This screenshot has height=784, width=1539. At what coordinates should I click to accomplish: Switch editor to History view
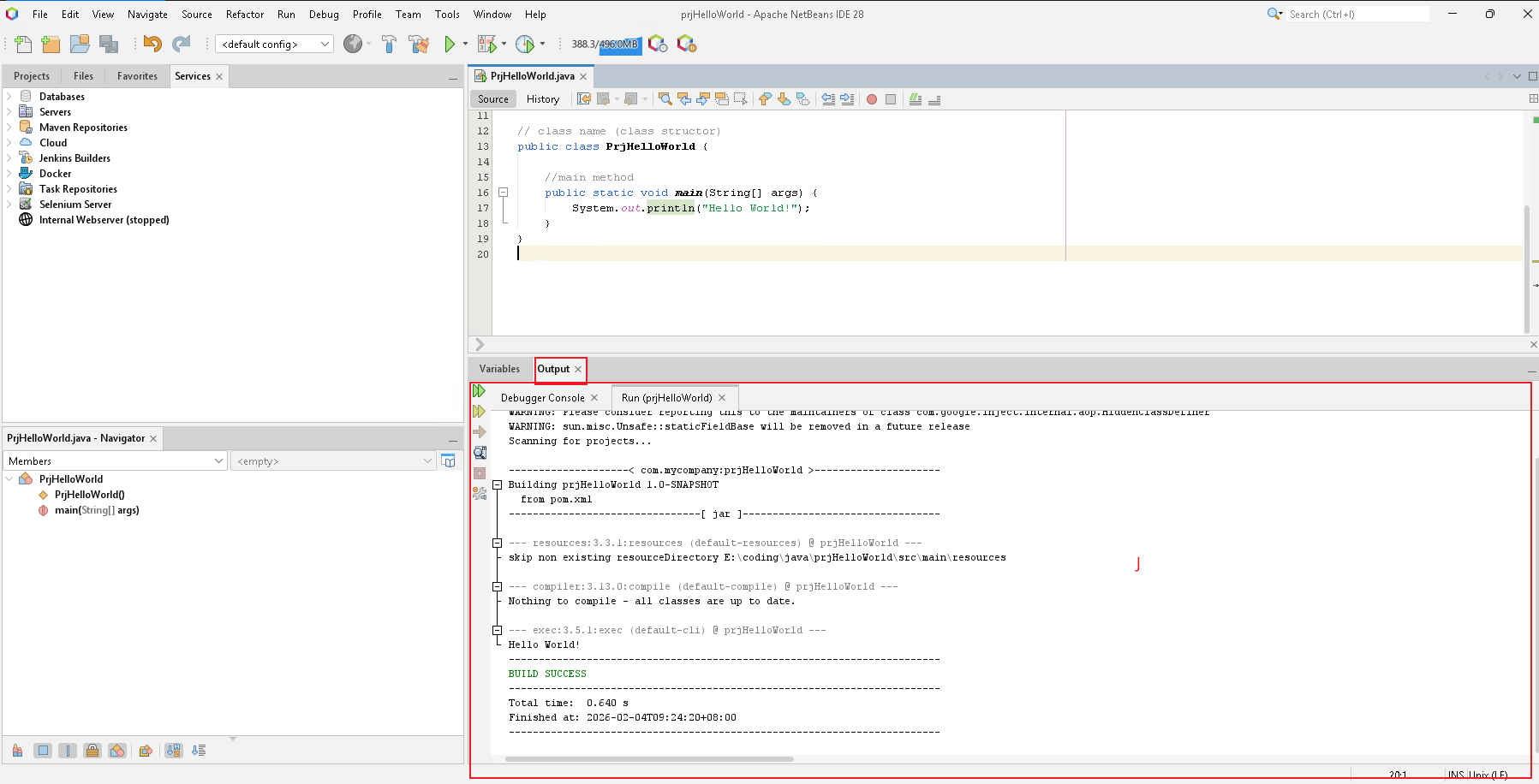(x=543, y=99)
